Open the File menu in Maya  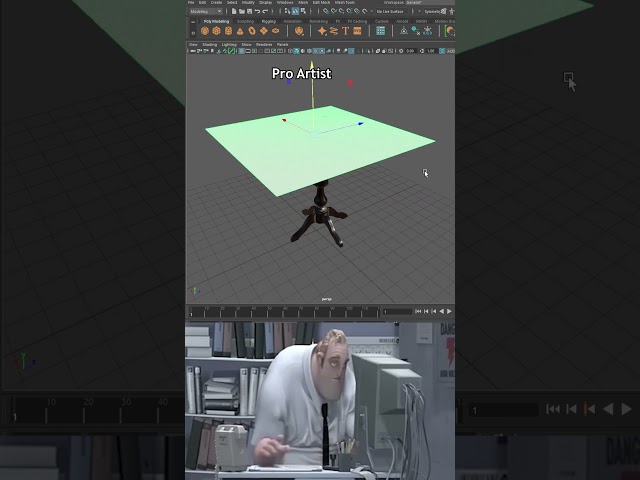coord(191,2)
